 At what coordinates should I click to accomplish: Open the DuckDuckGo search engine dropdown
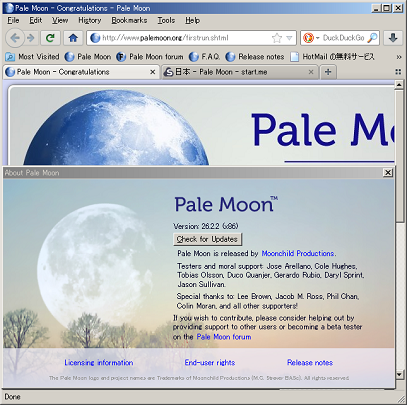coord(311,38)
